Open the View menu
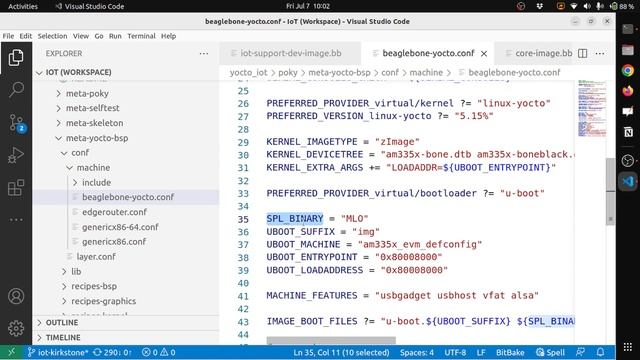Screen dimensions: 640x360 tap(81, 36)
